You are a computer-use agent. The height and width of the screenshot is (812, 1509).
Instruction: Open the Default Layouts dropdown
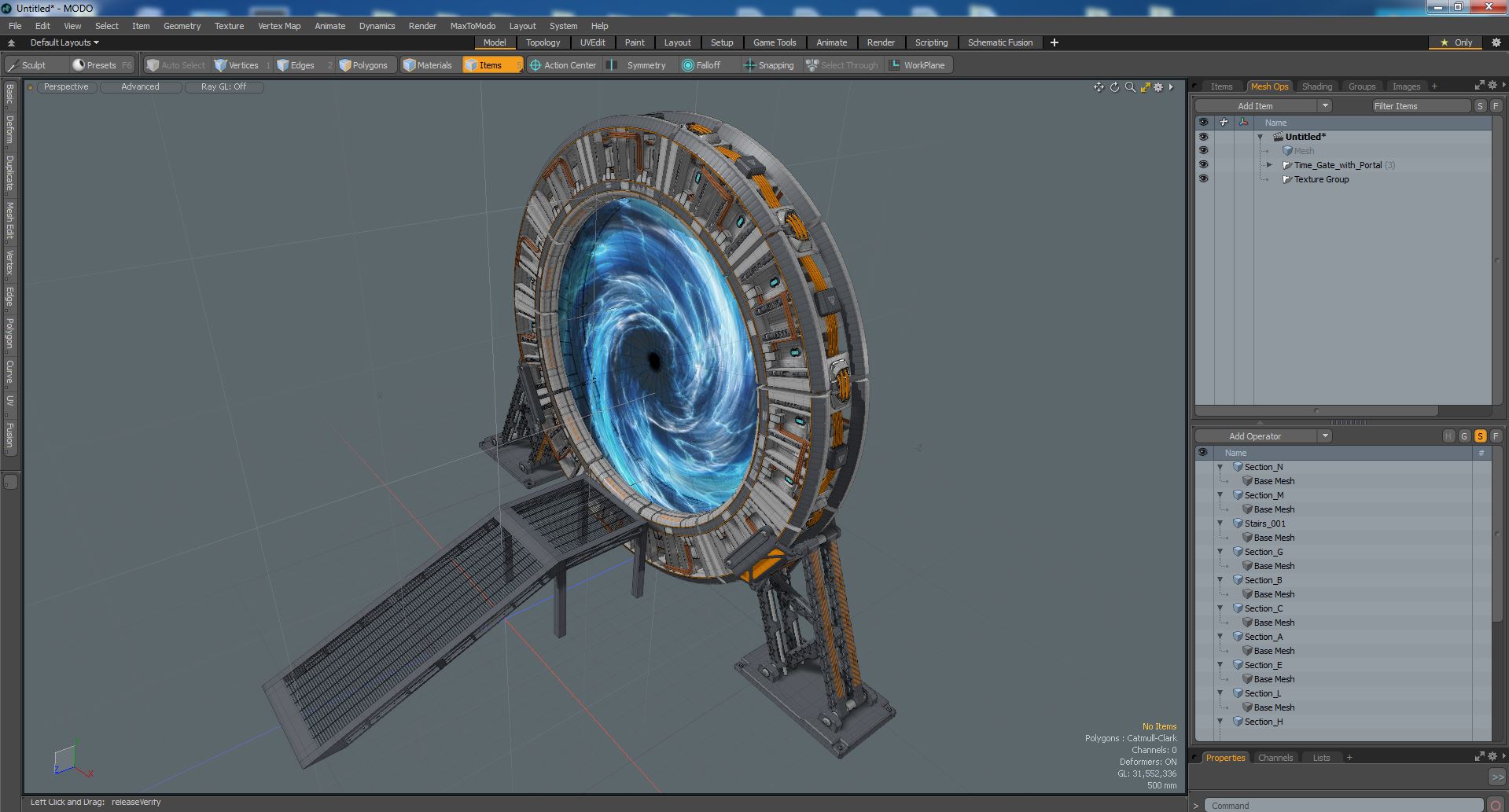click(64, 42)
